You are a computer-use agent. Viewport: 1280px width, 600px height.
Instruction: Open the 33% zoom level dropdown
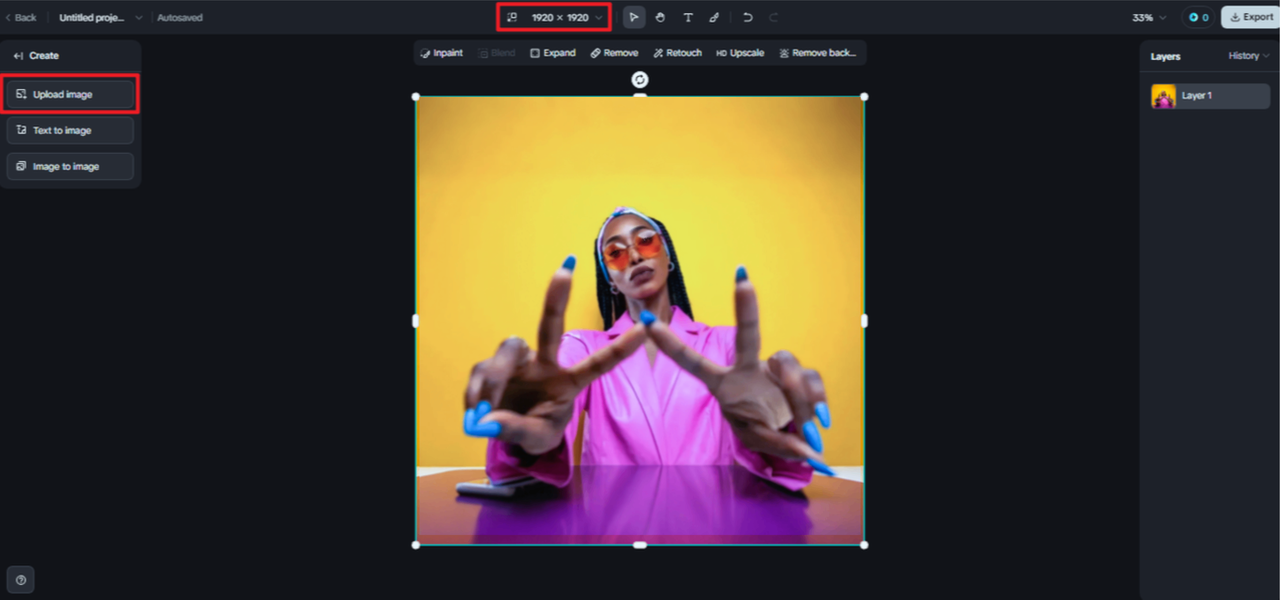tap(1149, 18)
